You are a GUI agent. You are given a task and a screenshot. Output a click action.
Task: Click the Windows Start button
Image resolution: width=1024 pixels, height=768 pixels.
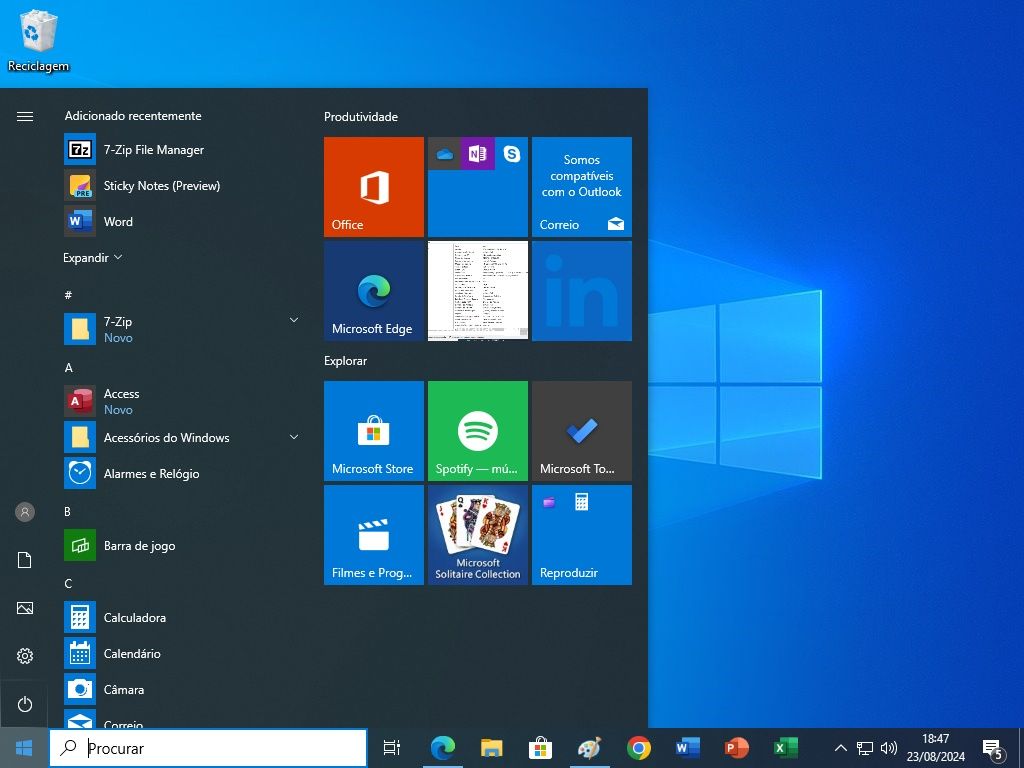(x=24, y=748)
